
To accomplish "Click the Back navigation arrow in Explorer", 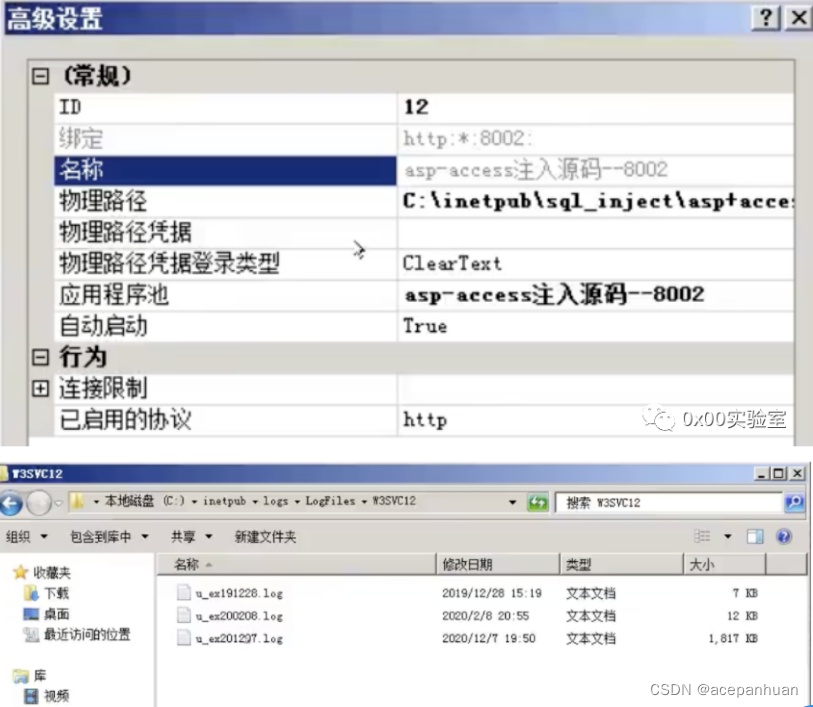I will pos(12,502).
